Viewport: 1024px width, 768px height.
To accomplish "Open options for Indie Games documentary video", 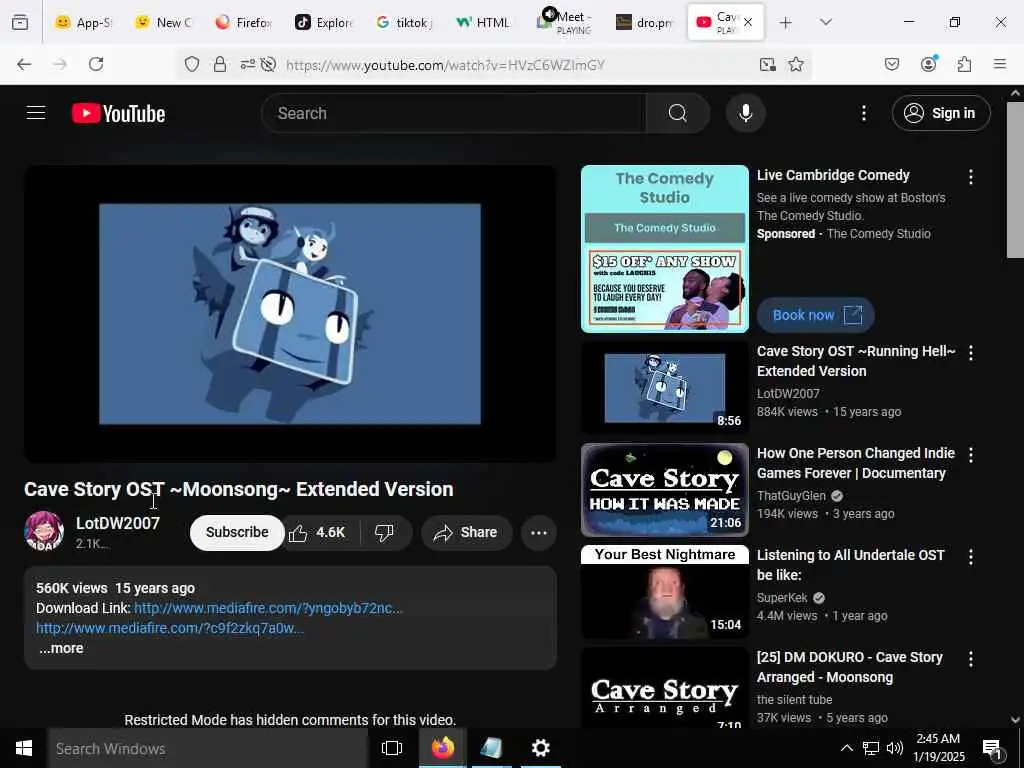I will click(970, 455).
